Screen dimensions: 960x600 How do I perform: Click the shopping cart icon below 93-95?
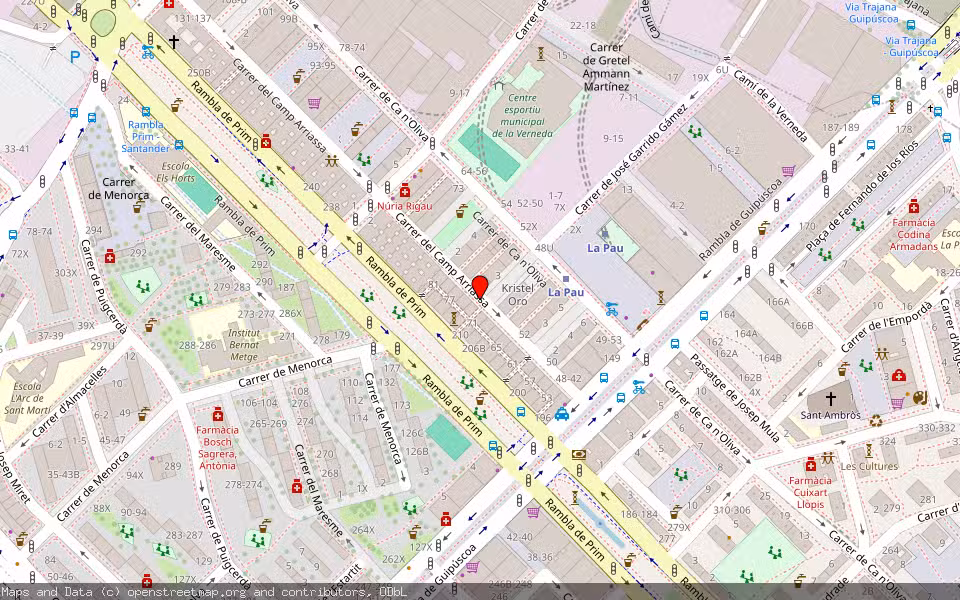[x=314, y=103]
